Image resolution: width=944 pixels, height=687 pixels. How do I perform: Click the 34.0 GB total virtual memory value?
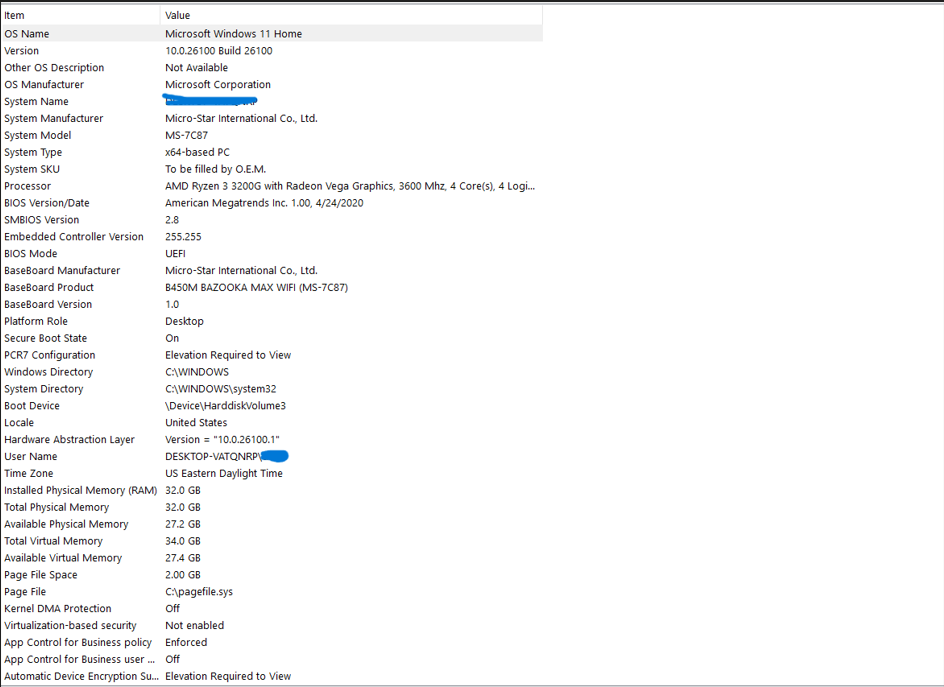tap(183, 540)
